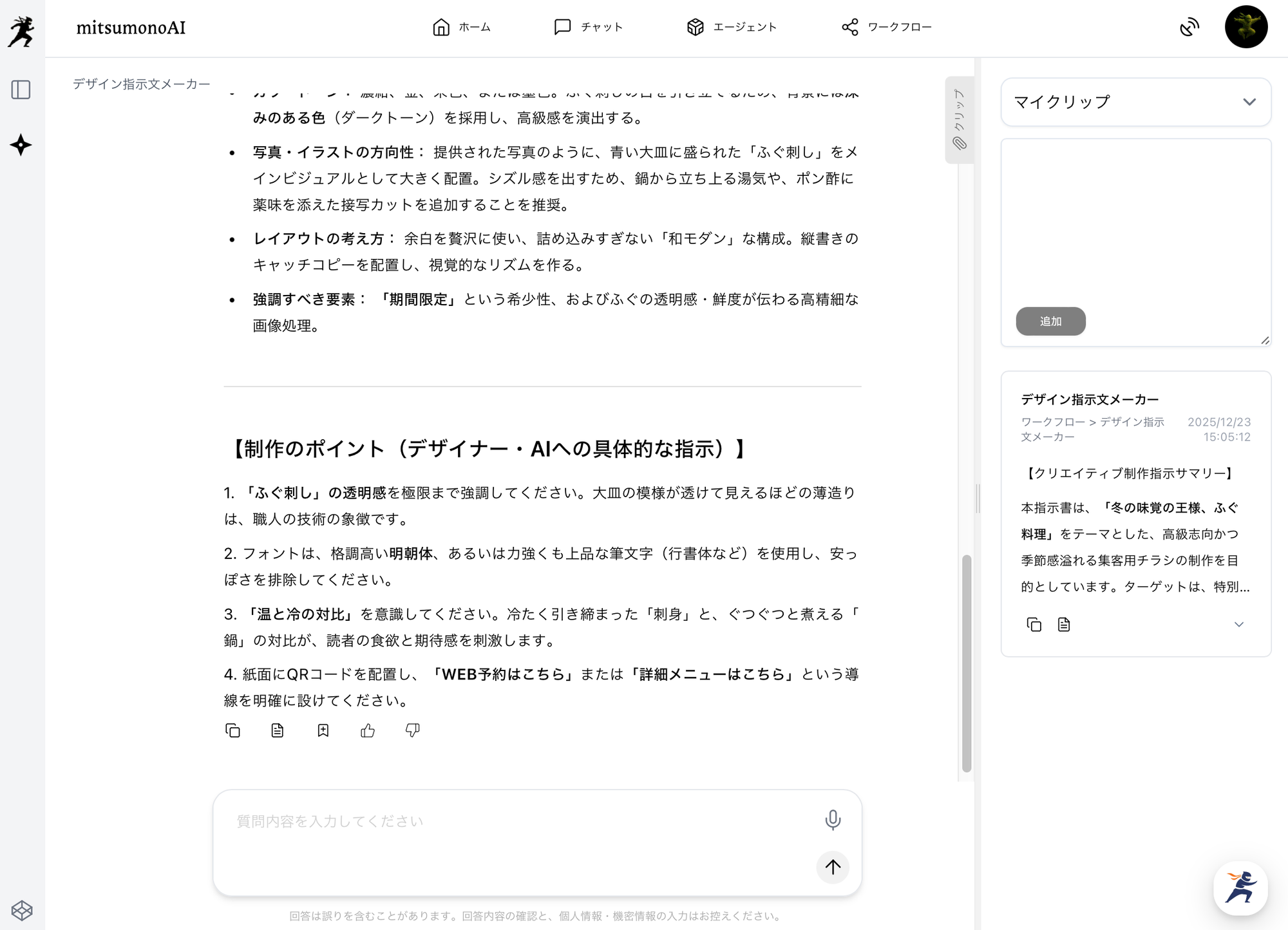Click the document icon below the chat response
The image size is (1288, 930).
(278, 730)
